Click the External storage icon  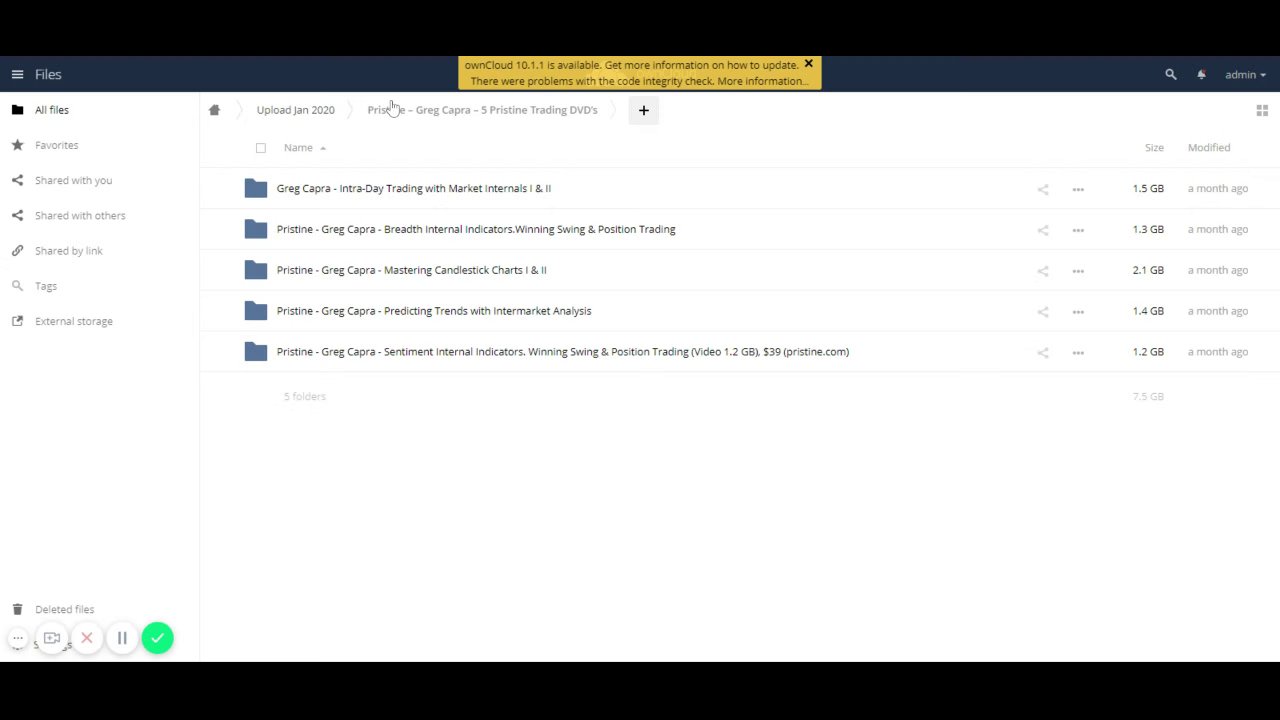pyautogui.click(x=17, y=321)
